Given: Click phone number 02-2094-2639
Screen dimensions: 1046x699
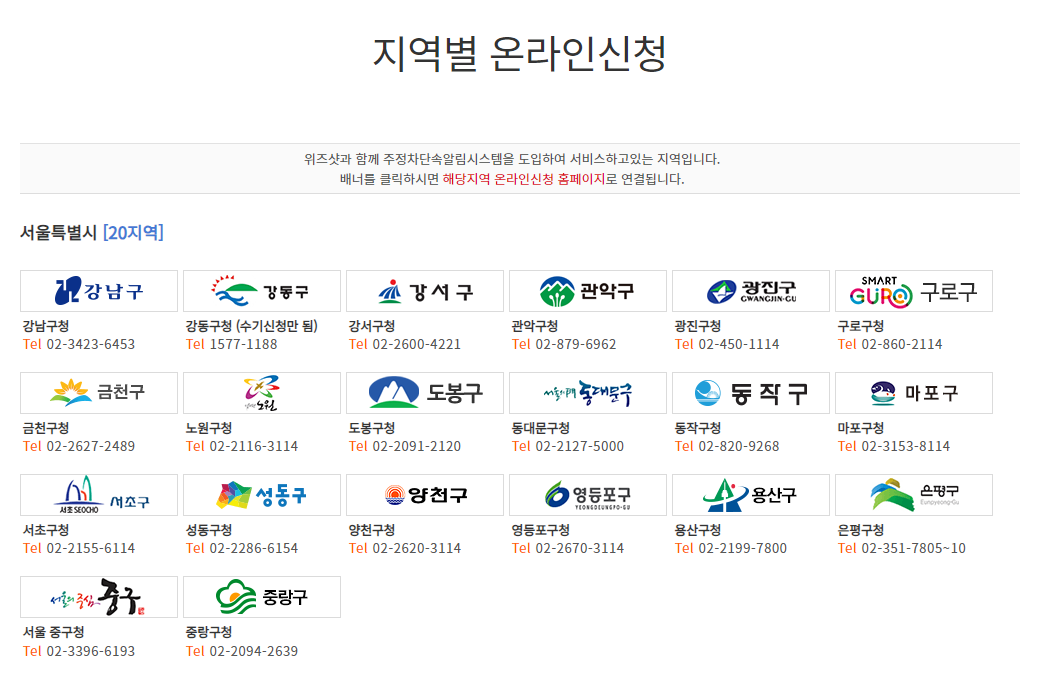Looking at the screenshot, I should click(x=253, y=652).
